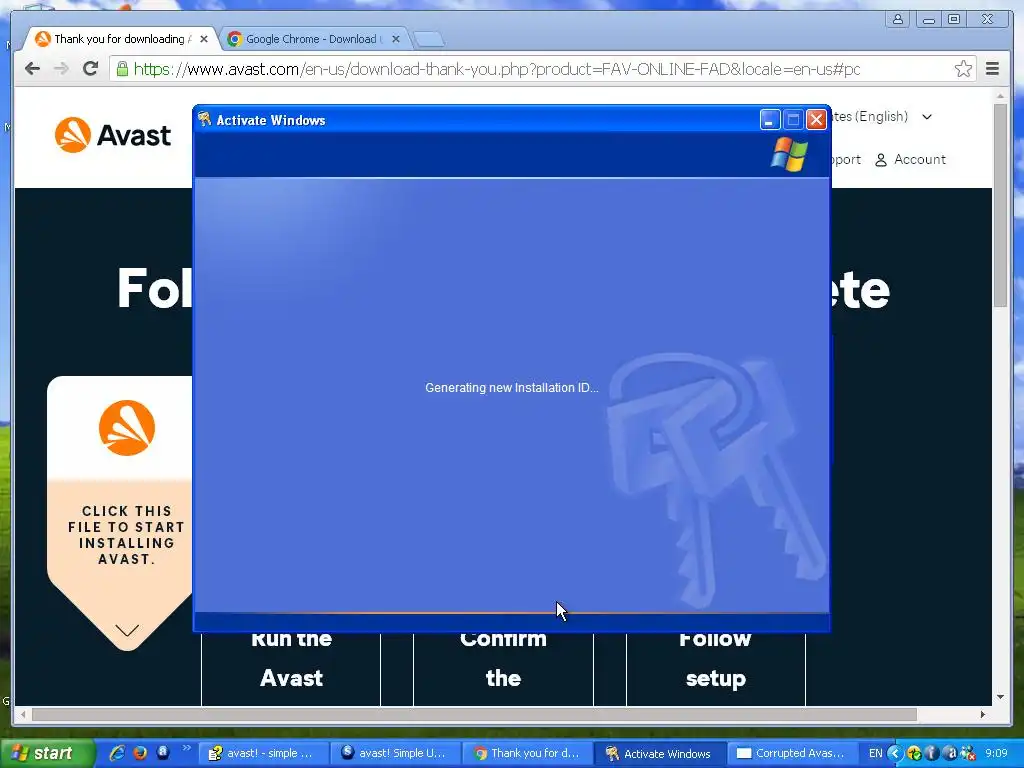The width and height of the screenshot is (1024, 768).
Task: Click the Chrome user profile icon
Action: [898, 19]
